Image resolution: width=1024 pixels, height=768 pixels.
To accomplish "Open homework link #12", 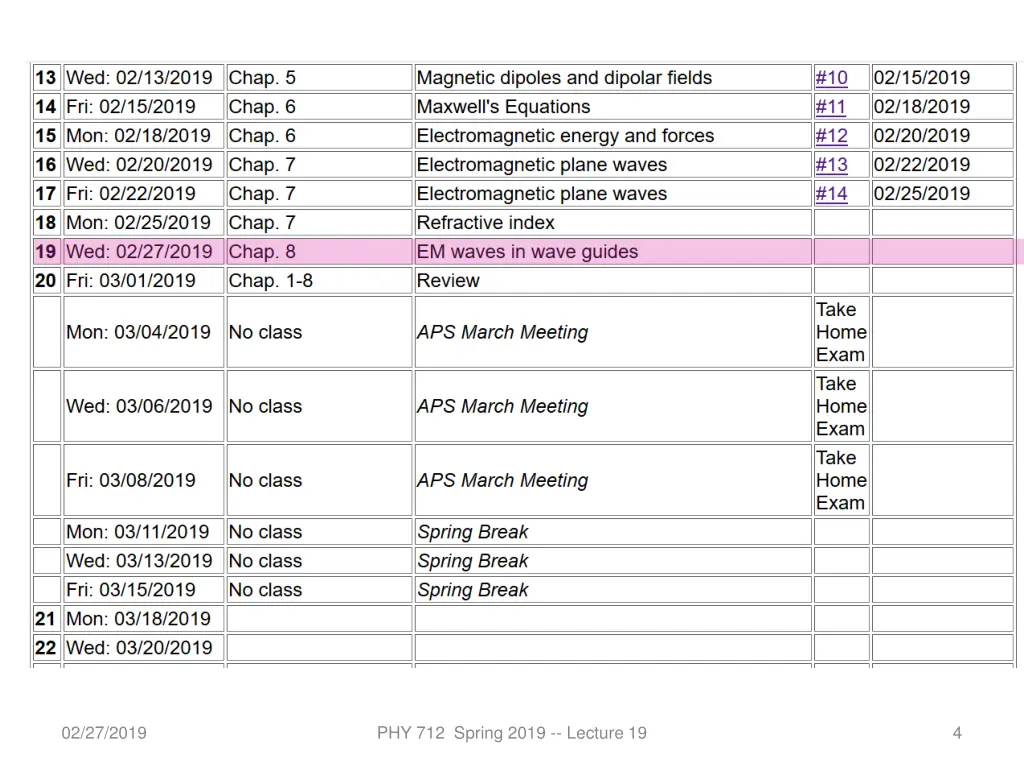I will coord(831,136).
